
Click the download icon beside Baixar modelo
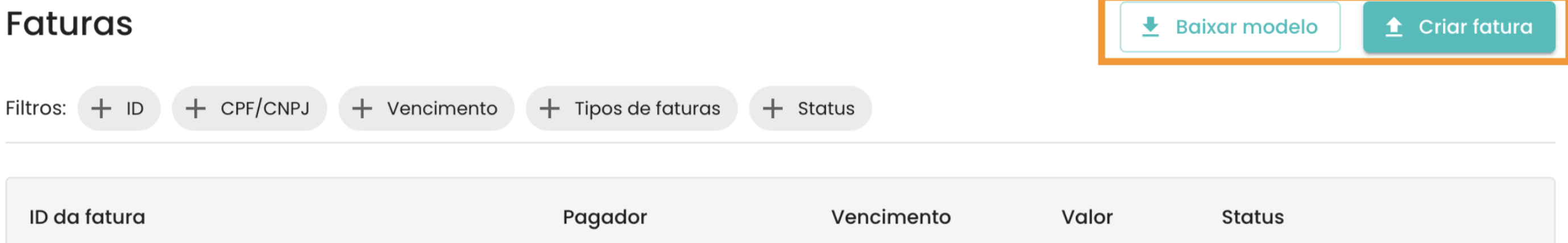coord(1150,27)
